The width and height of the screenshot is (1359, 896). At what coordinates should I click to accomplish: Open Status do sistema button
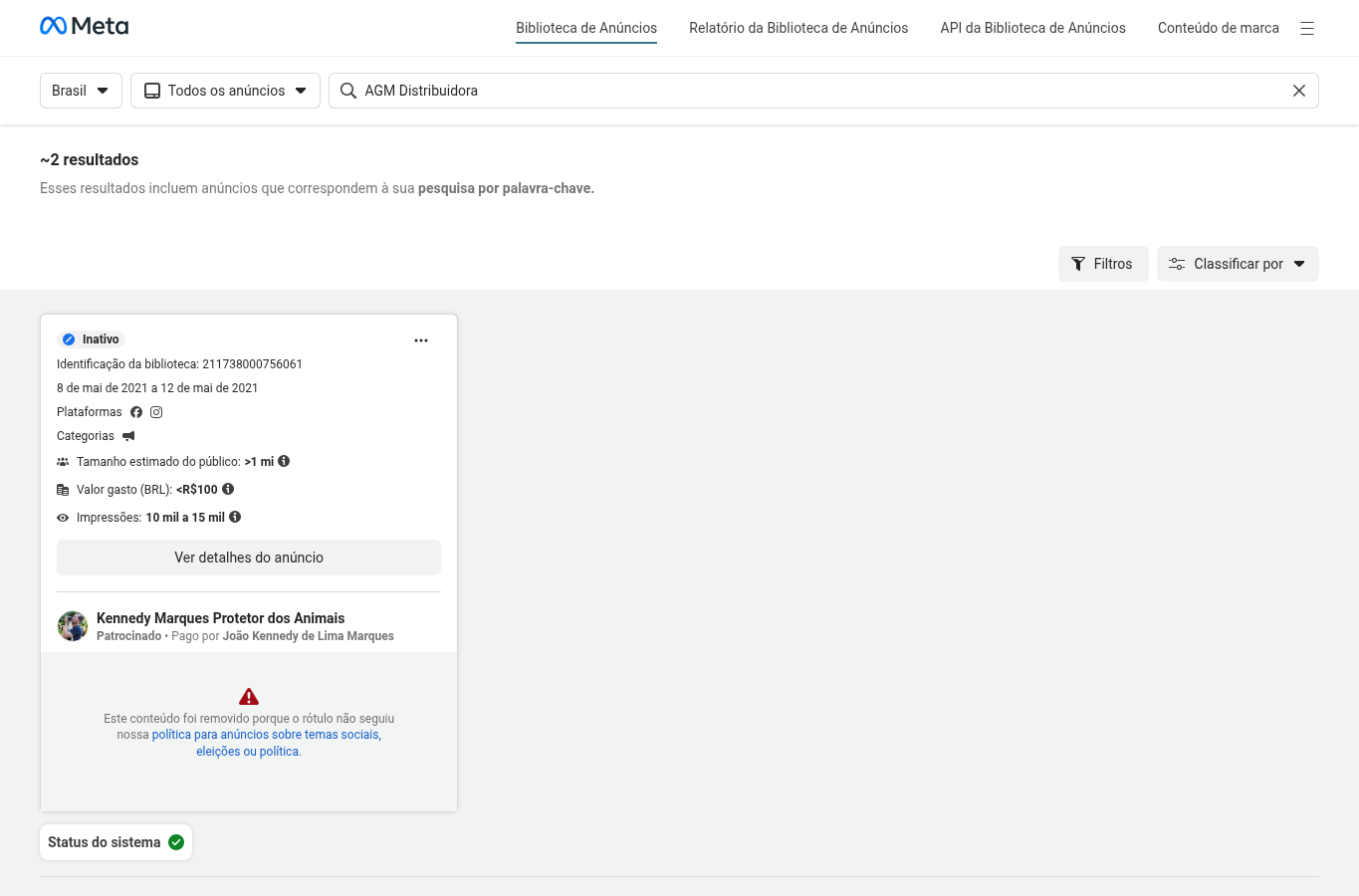115,842
